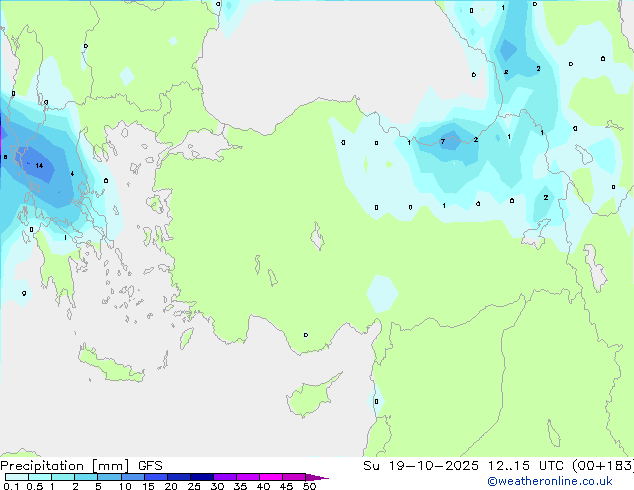Select the lightest 0.1–0.5 mm legend swatch
The height and width of the screenshot is (490, 634).
click(17, 477)
